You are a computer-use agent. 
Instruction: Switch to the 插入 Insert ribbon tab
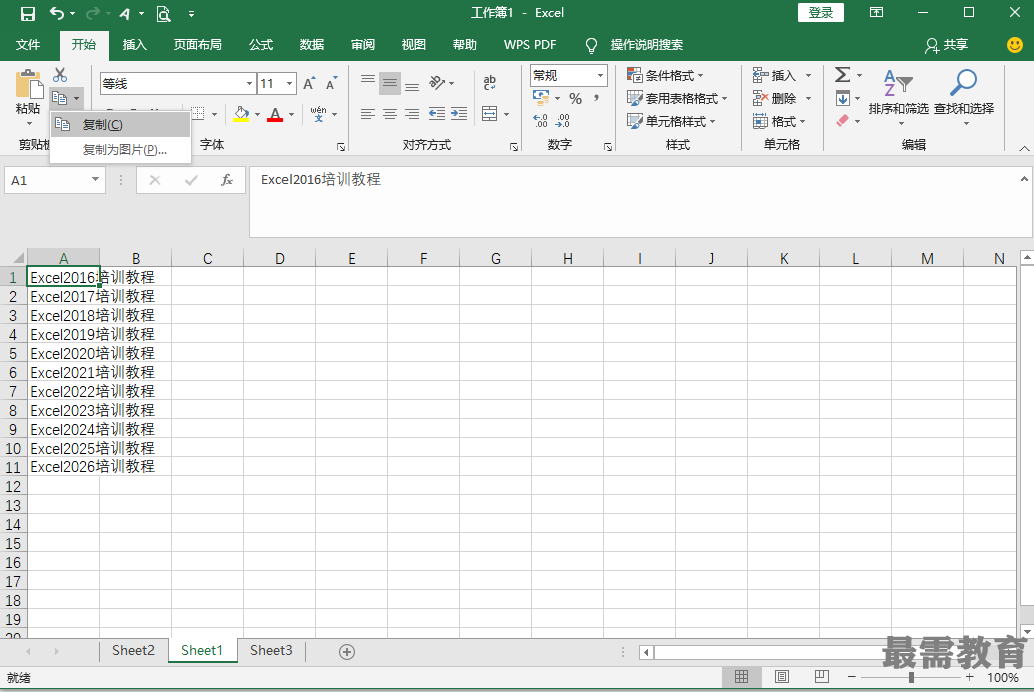click(135, 45)
